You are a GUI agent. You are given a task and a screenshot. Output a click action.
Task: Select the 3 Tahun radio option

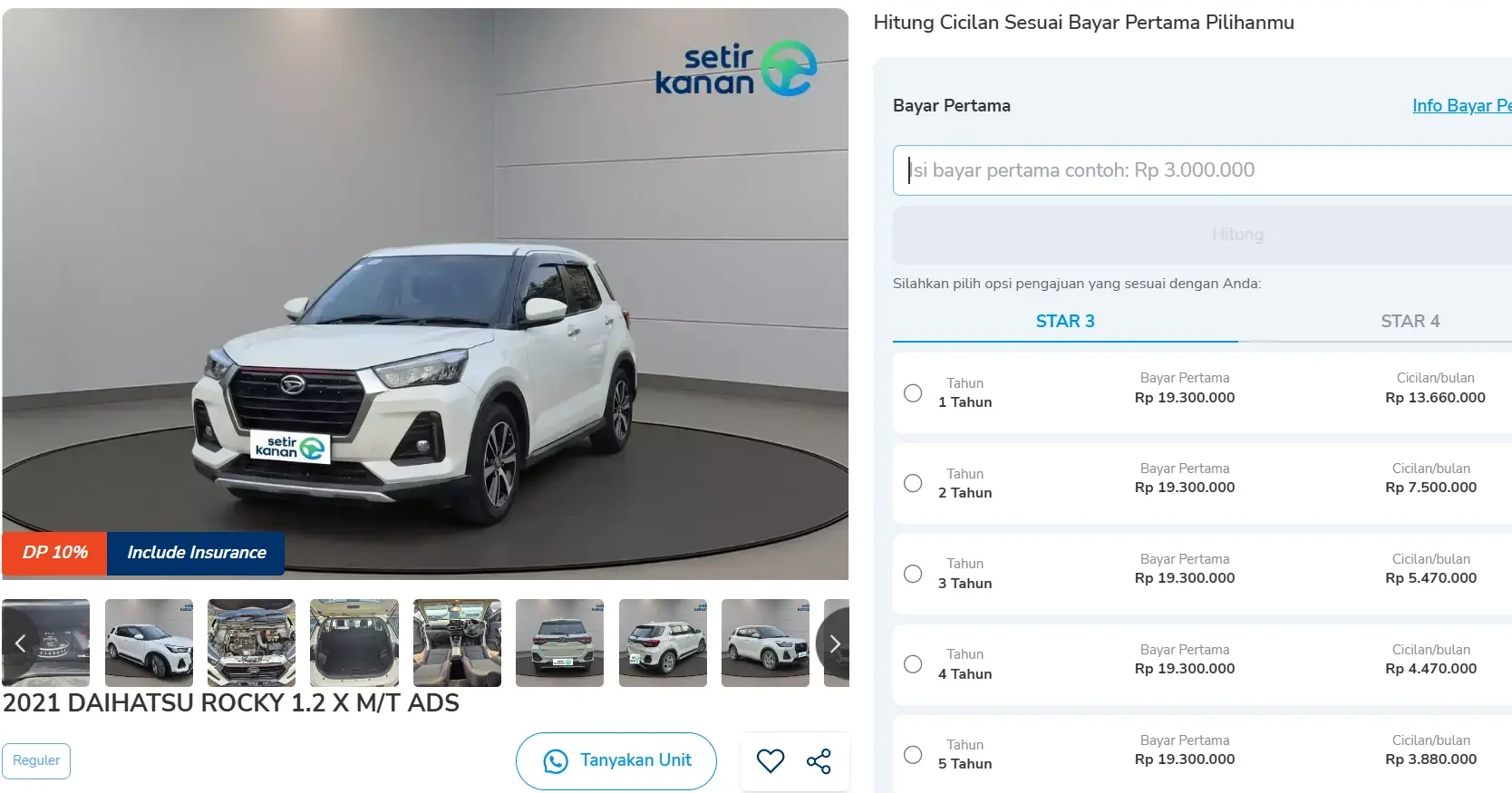coord(913,574)
